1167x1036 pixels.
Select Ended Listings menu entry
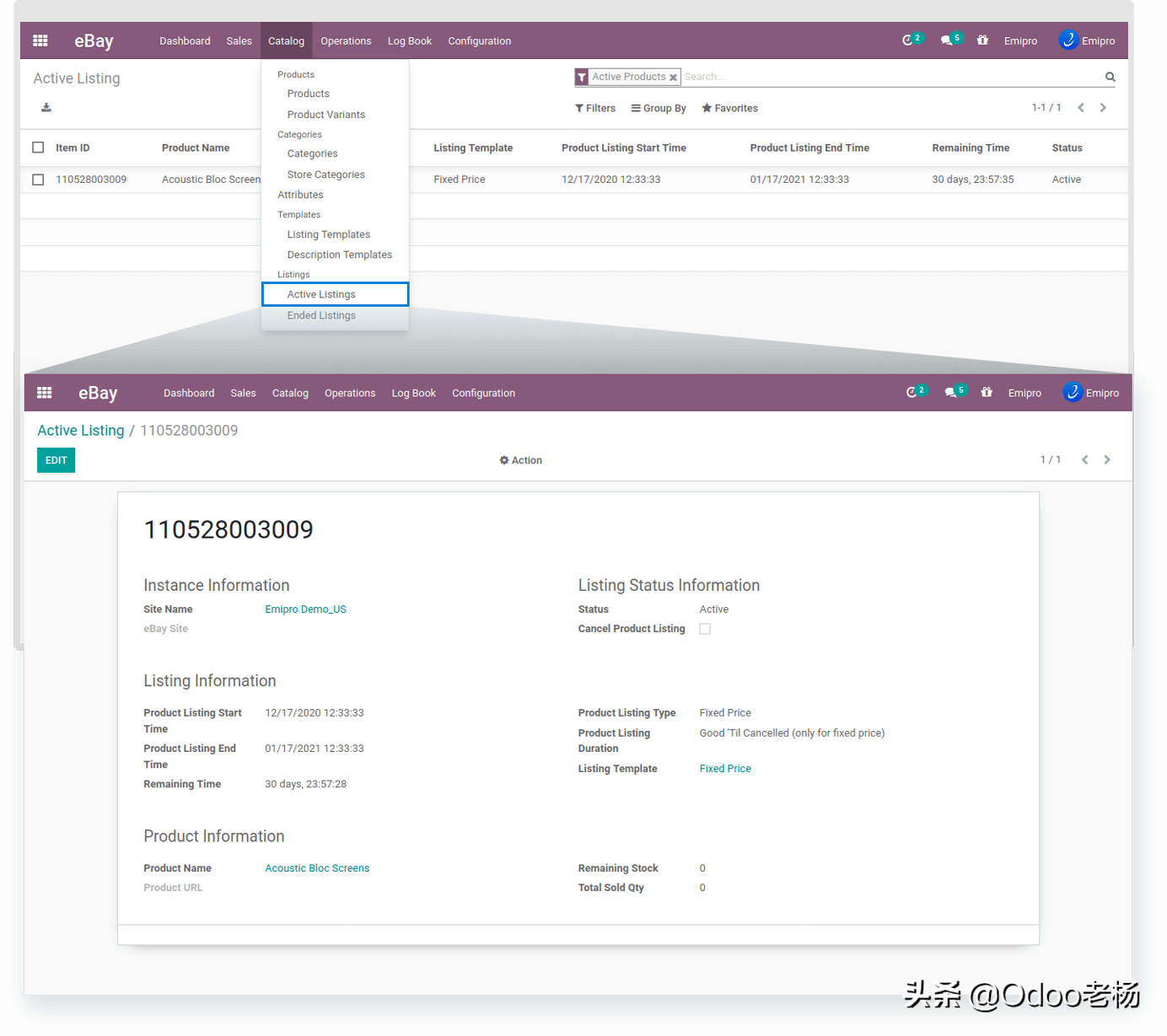coord(321,315)
